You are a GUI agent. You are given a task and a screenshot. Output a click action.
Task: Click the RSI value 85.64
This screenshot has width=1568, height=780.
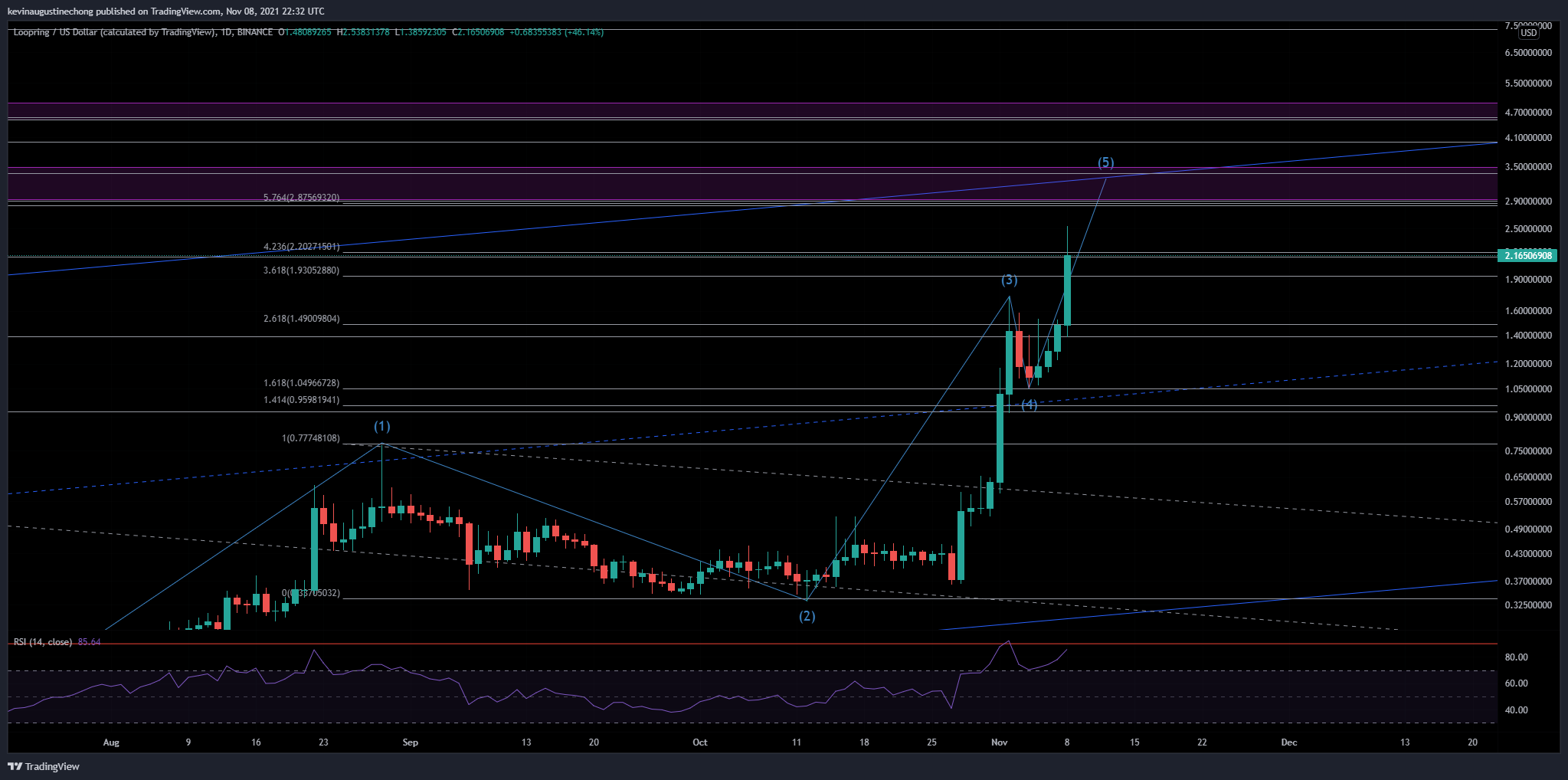(x=90, y=642)
